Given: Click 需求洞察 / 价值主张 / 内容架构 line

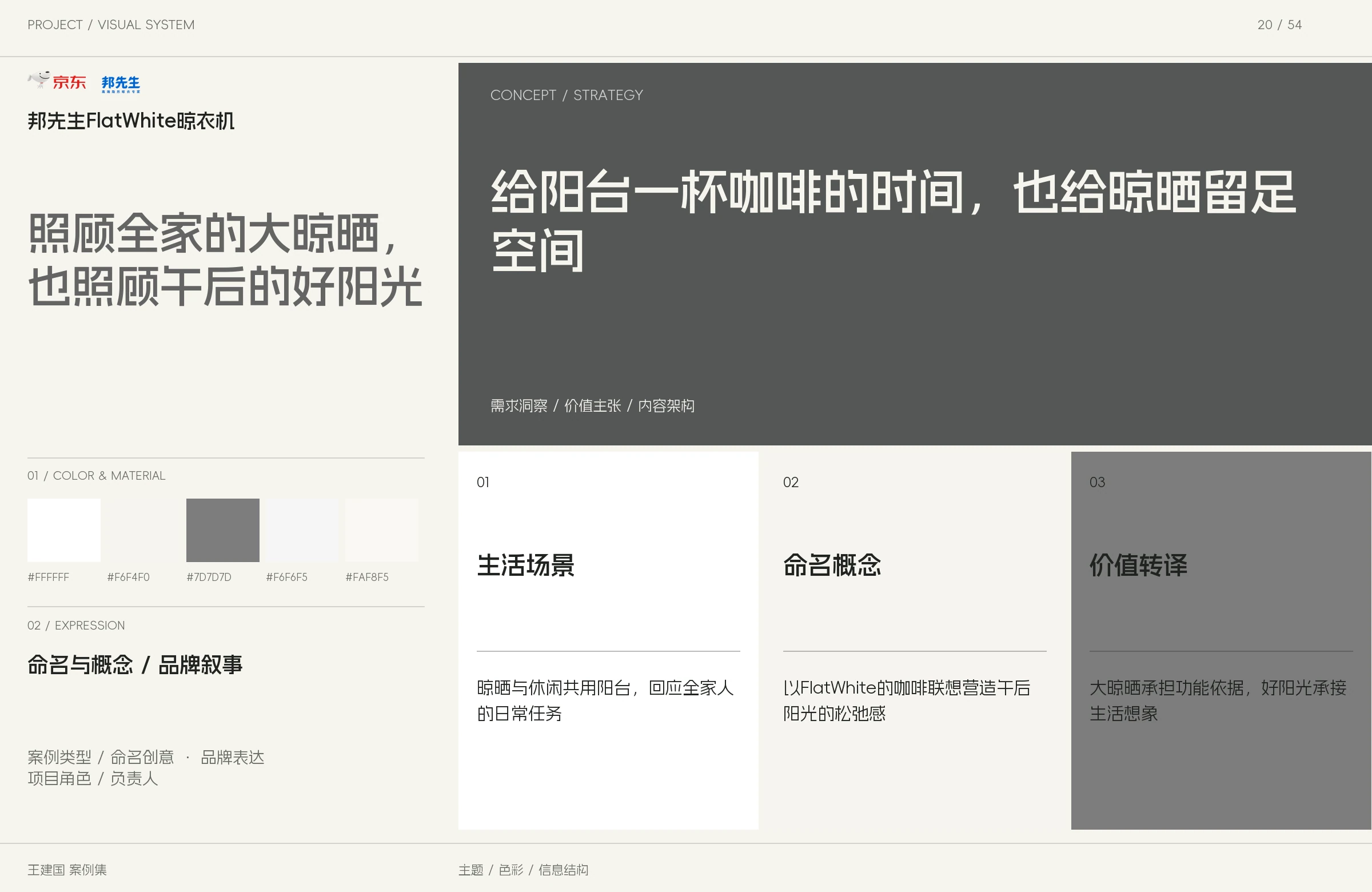Looking at the screenshot, I should pyautogui.click(x=592, y=406).
